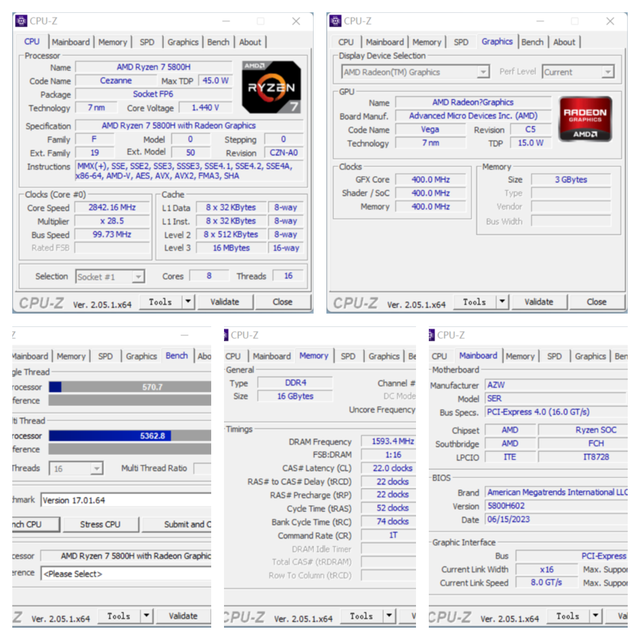Click the benchmark Version 17.01.64 field

(126, 500)
